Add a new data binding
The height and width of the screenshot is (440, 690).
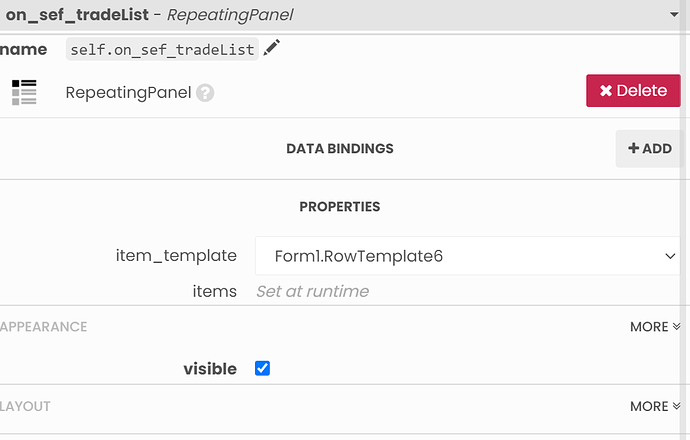click(650, 149)
